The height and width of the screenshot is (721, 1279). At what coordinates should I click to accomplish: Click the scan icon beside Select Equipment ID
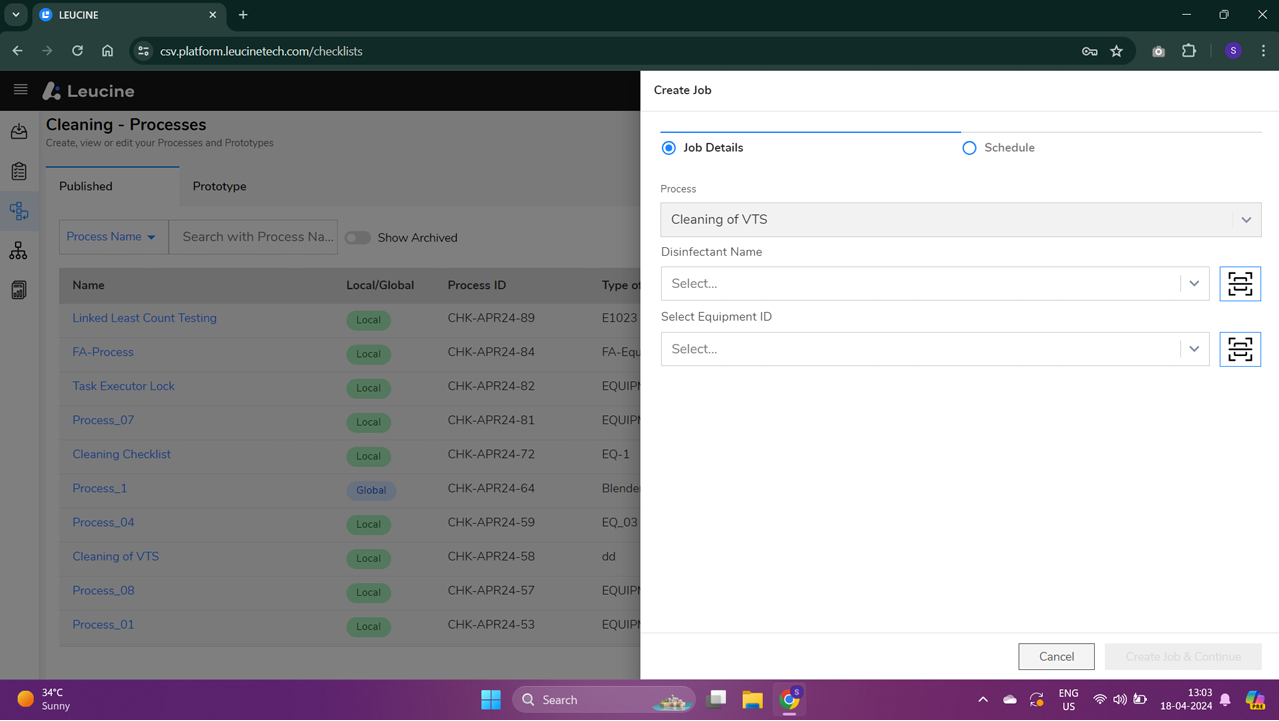[x=1240, y=349]
